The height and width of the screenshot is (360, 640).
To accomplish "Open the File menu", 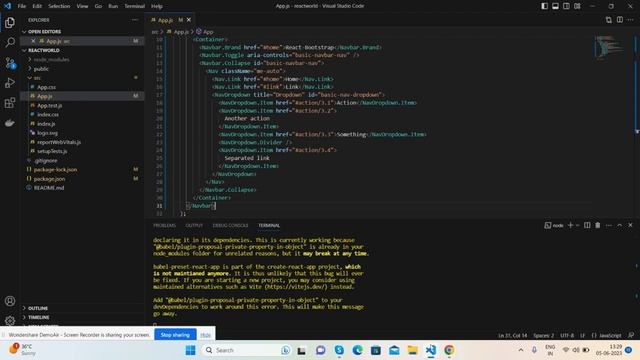I will [x=22, y=6].
